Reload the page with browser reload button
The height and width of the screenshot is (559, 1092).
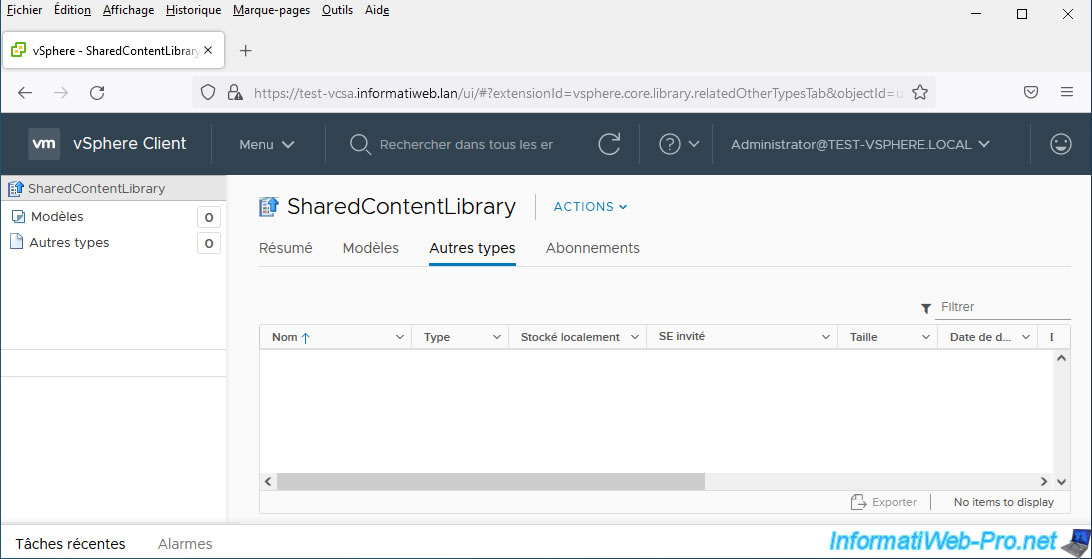[97, 92]
